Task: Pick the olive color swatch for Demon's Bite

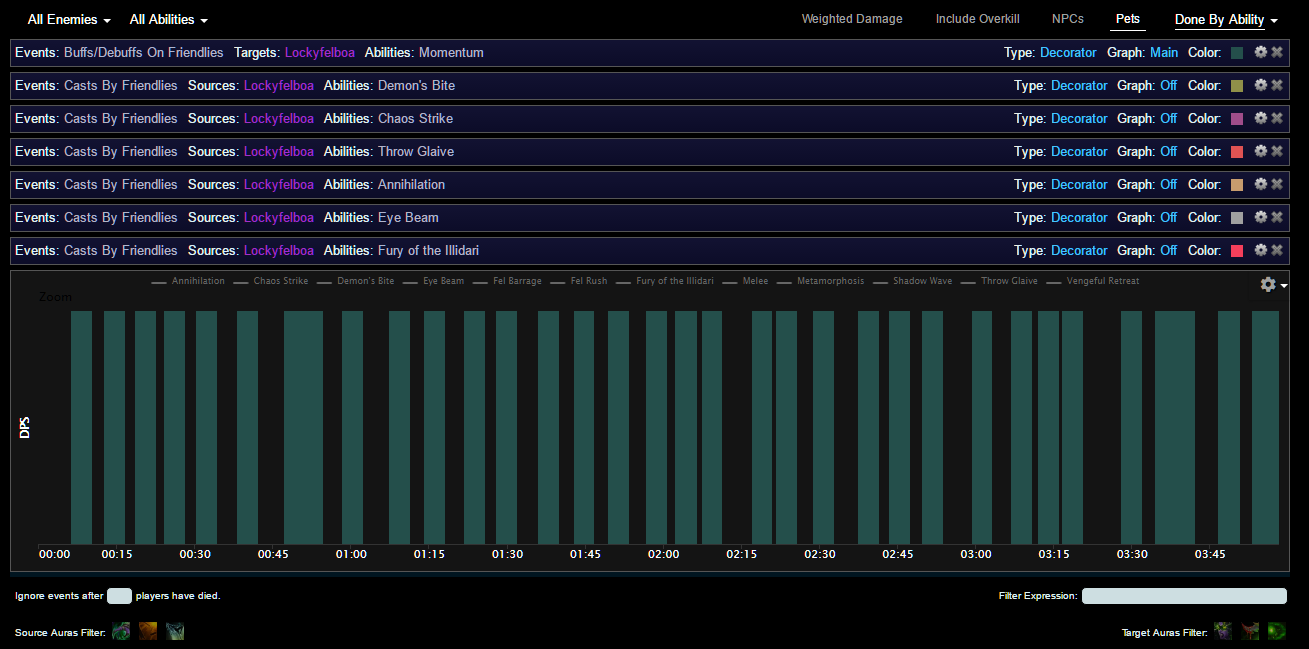Action: tap(1237, 86)
